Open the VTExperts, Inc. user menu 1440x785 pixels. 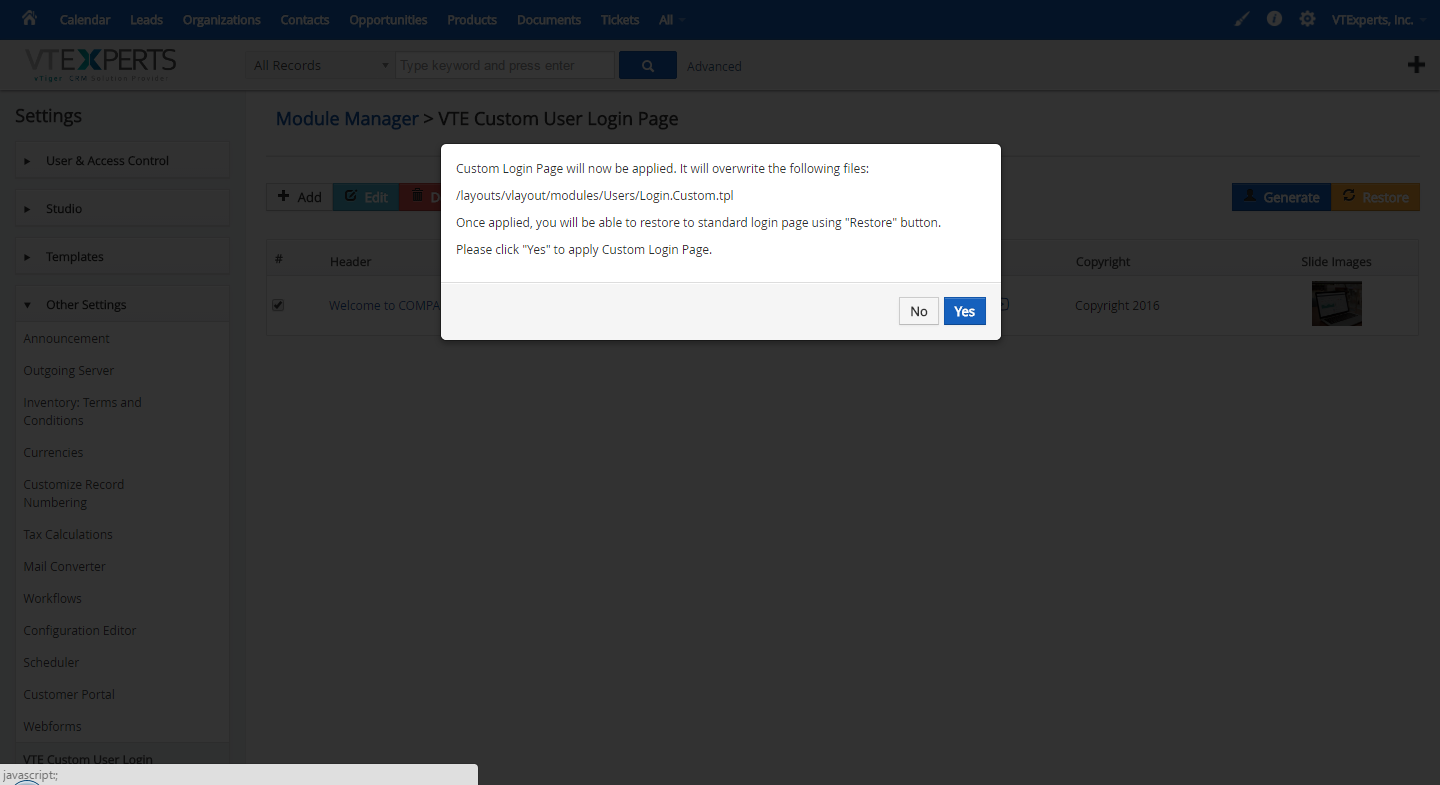[1377, 20]
